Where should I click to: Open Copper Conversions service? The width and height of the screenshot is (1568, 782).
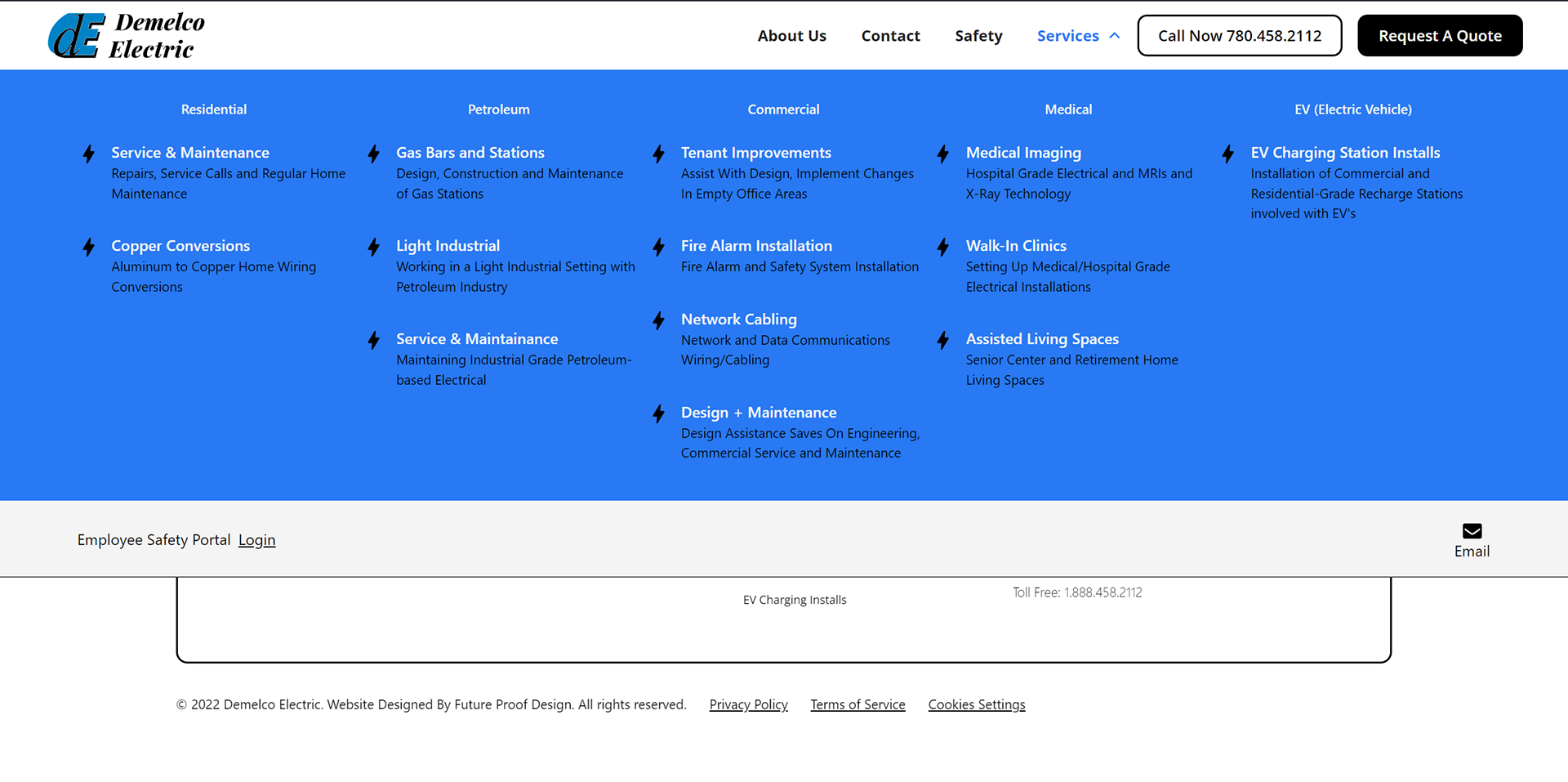[180, 246]
